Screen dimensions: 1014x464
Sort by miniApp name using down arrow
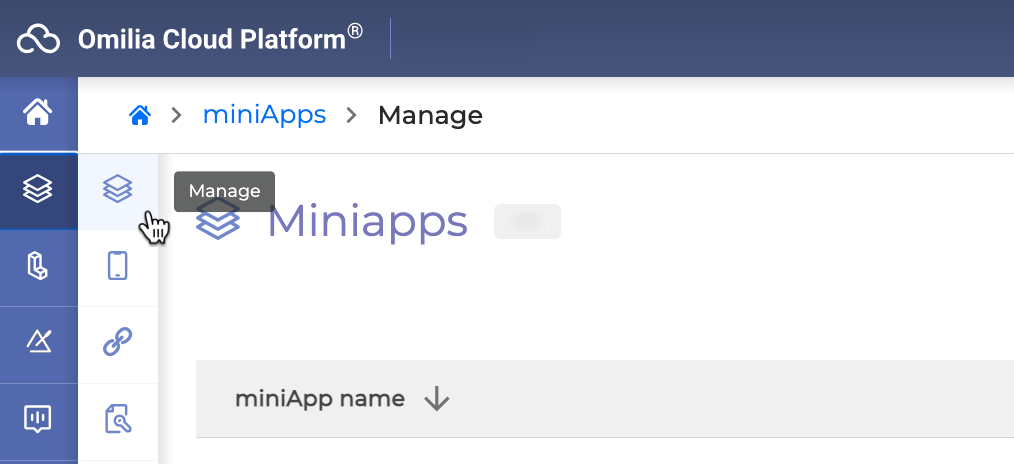(437, 400)
